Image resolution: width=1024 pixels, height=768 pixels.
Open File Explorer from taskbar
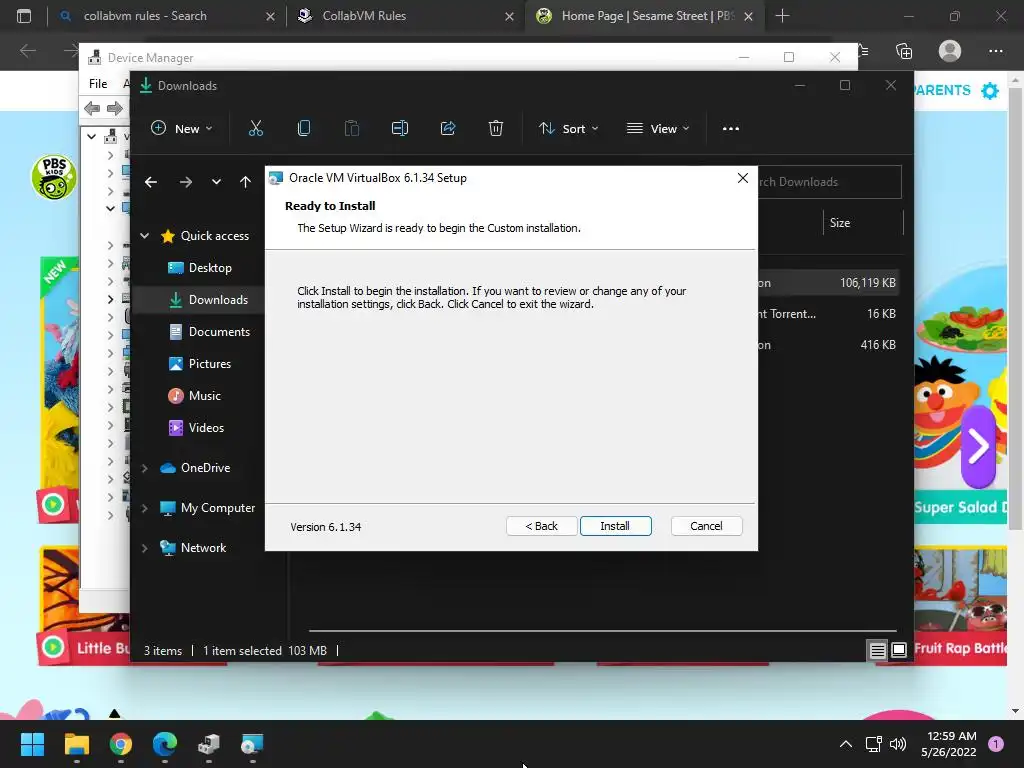tap(76, 744)
